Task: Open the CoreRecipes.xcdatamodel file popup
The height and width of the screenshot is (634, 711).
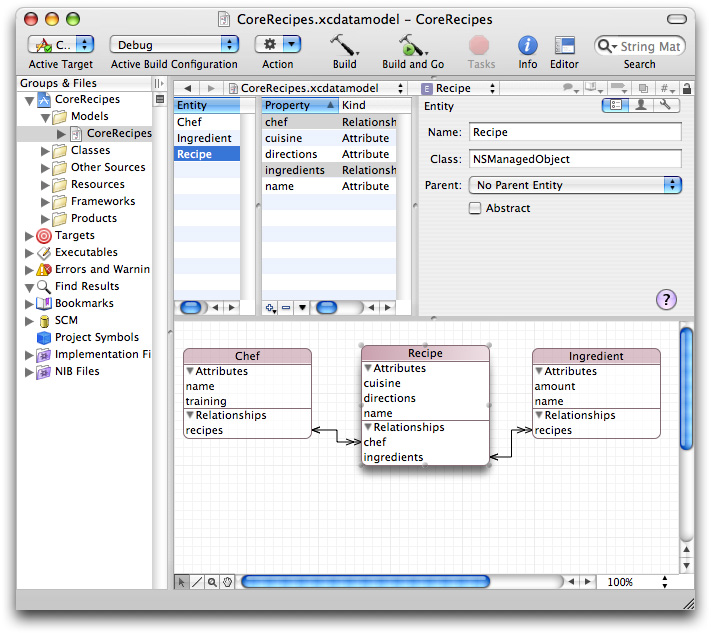Action: (x=316, y=88)
